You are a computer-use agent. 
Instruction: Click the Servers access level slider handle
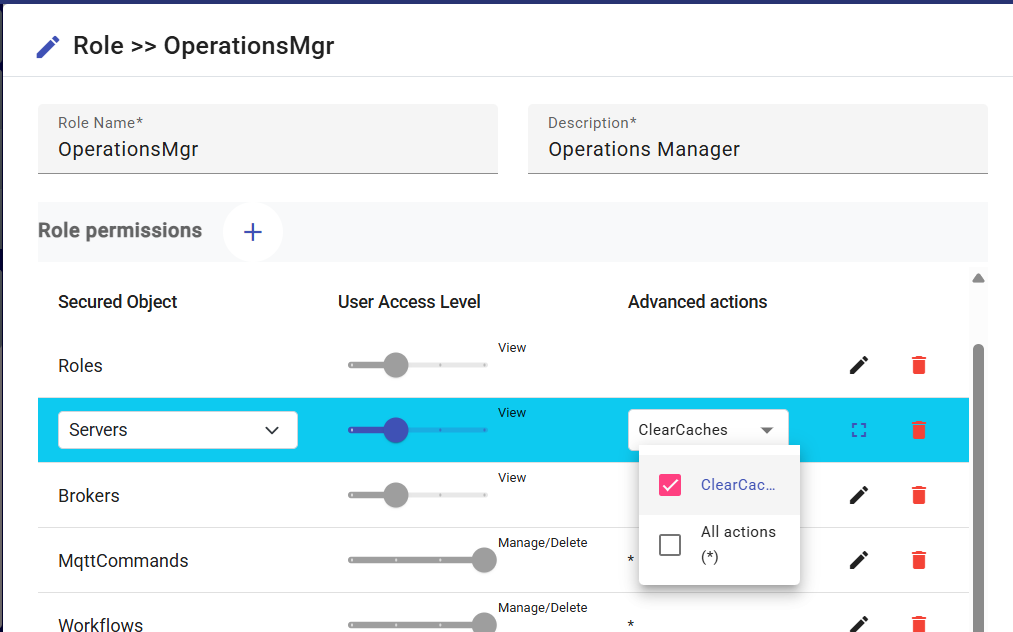click(x=396, y=430)
